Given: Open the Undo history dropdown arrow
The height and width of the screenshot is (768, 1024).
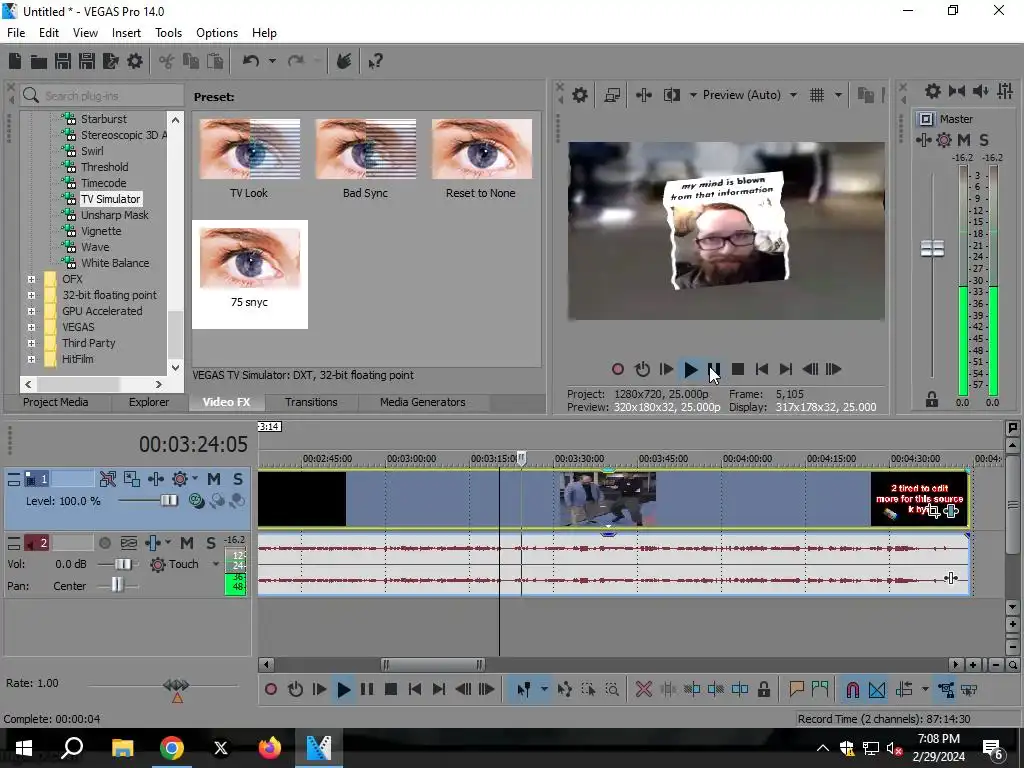Looking at the screenshot, I should [x=272, y=61].
